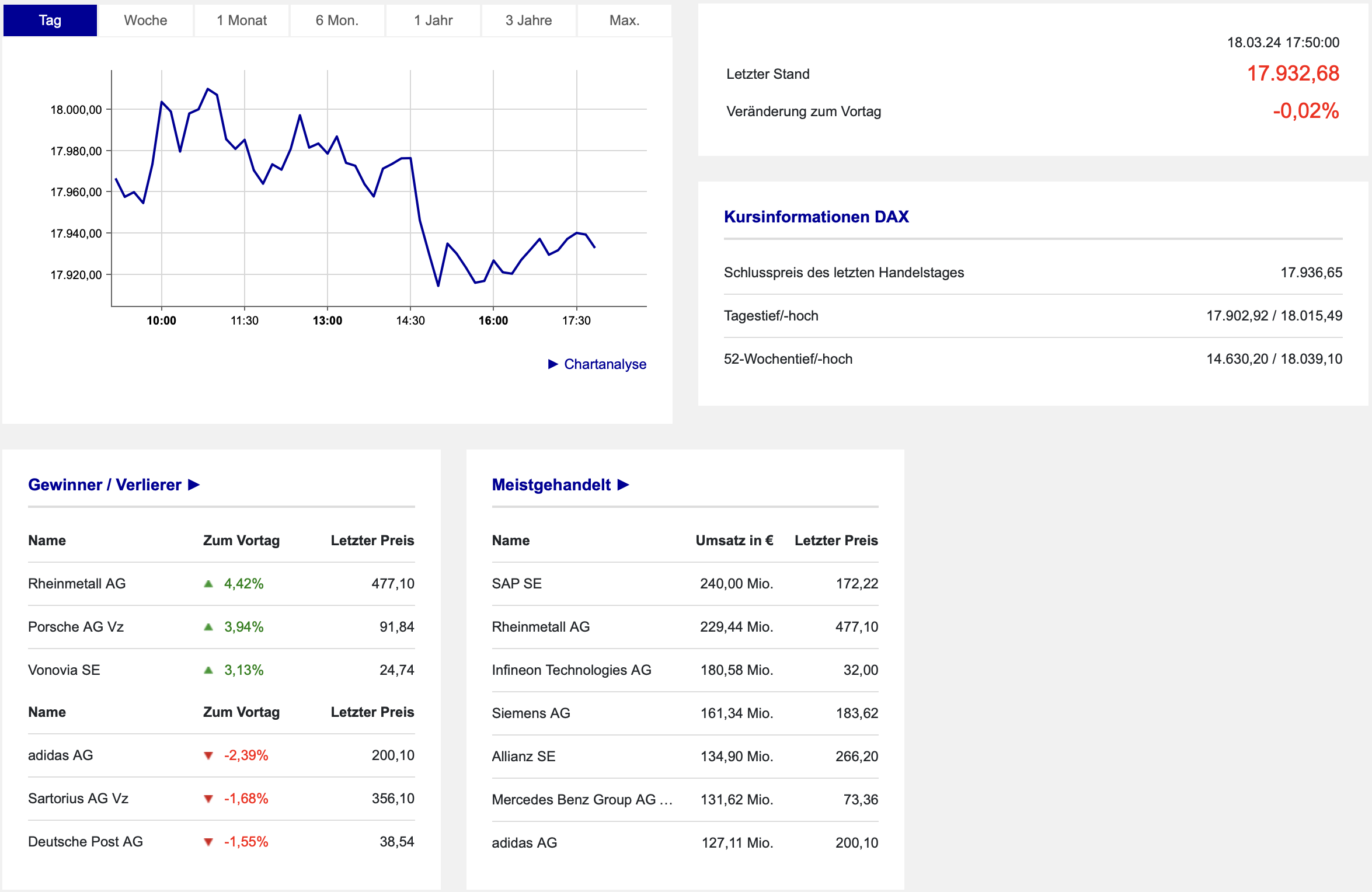Screen dimensions: 1372x892
Task: Click the green up arrow for Vonovia SE
Action: 208,670
